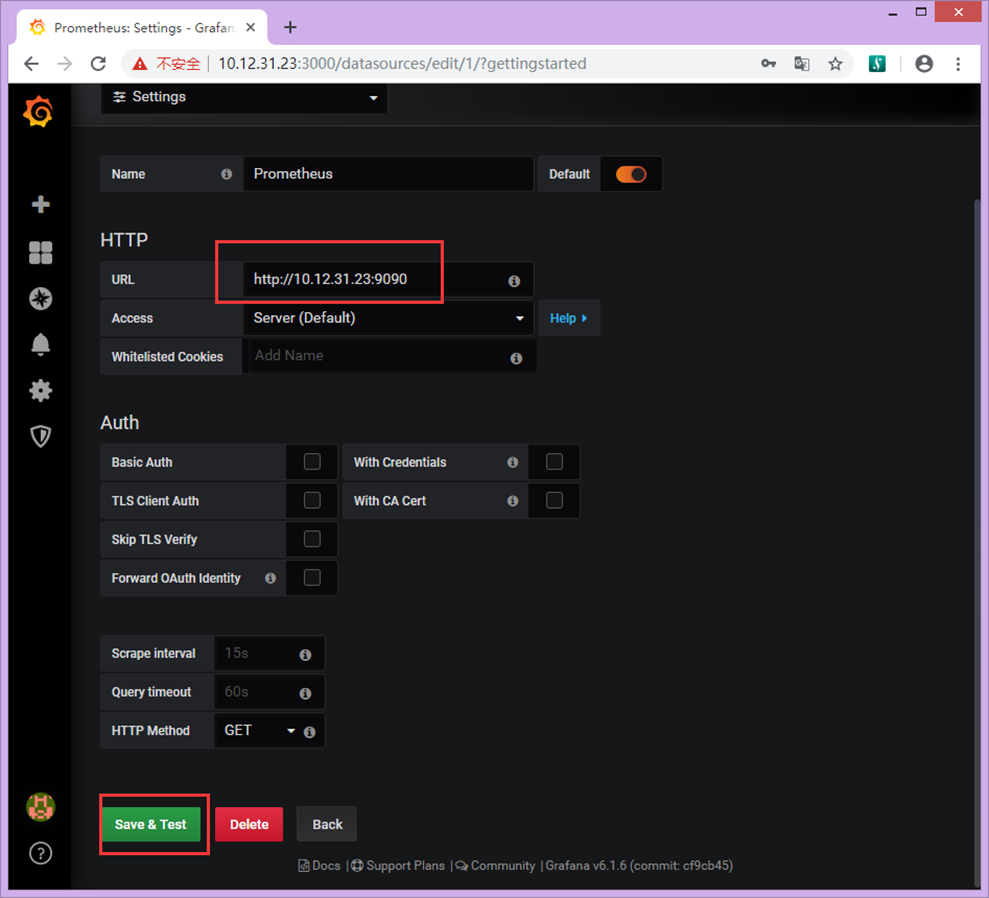Click the Save & Test button
Viewport: 989px width, 898px height.
(x=151, y=824)
